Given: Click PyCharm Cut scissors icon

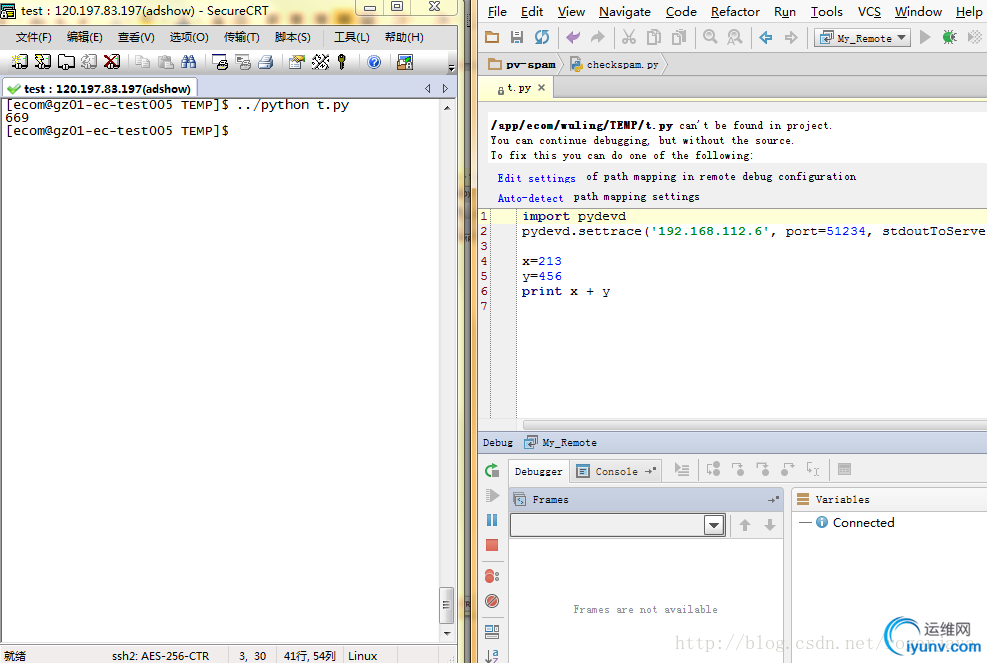Looking at the screenshot, I should [x=629, y=37].
